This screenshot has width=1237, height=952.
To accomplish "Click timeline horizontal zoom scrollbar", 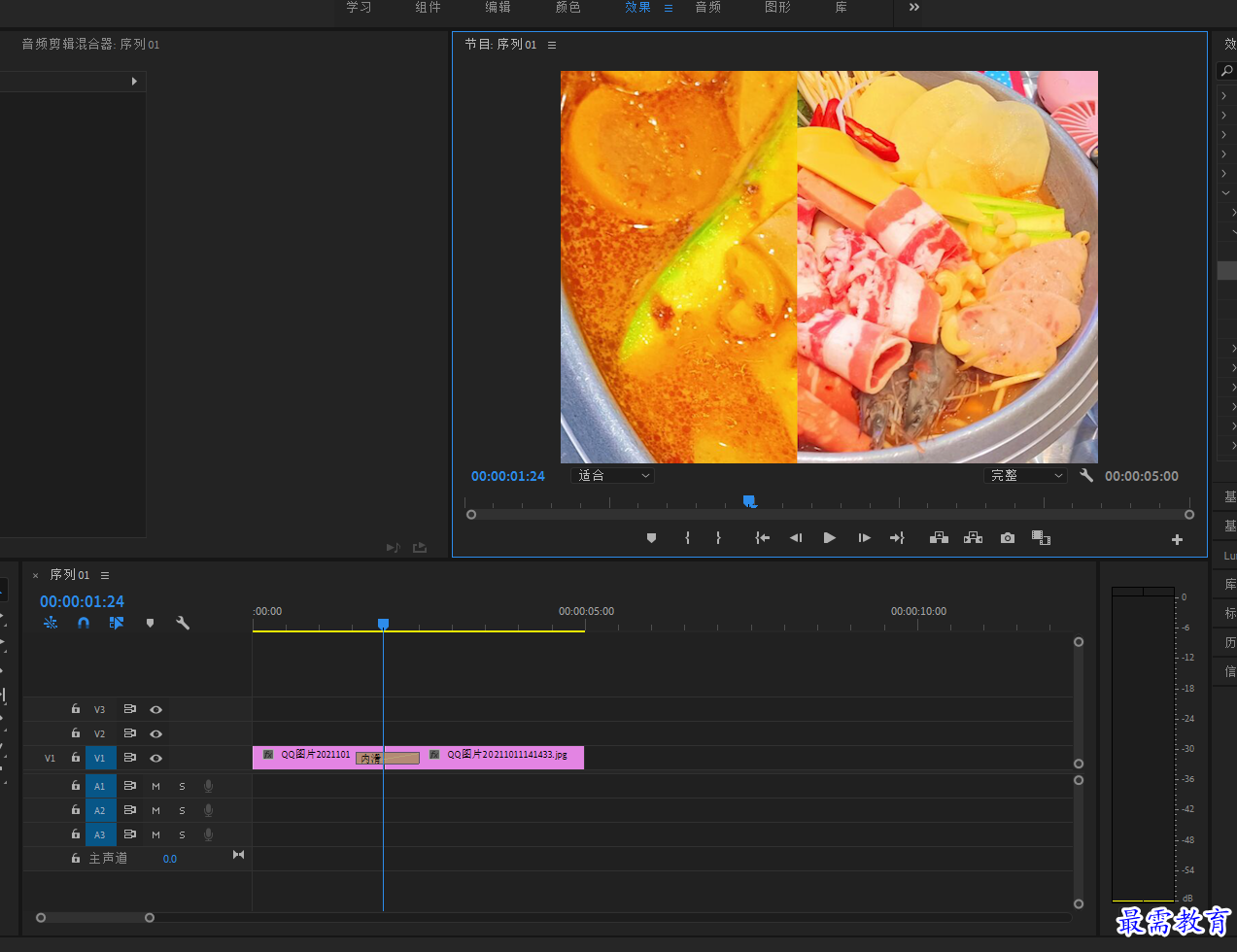I will tap(95, 917).
